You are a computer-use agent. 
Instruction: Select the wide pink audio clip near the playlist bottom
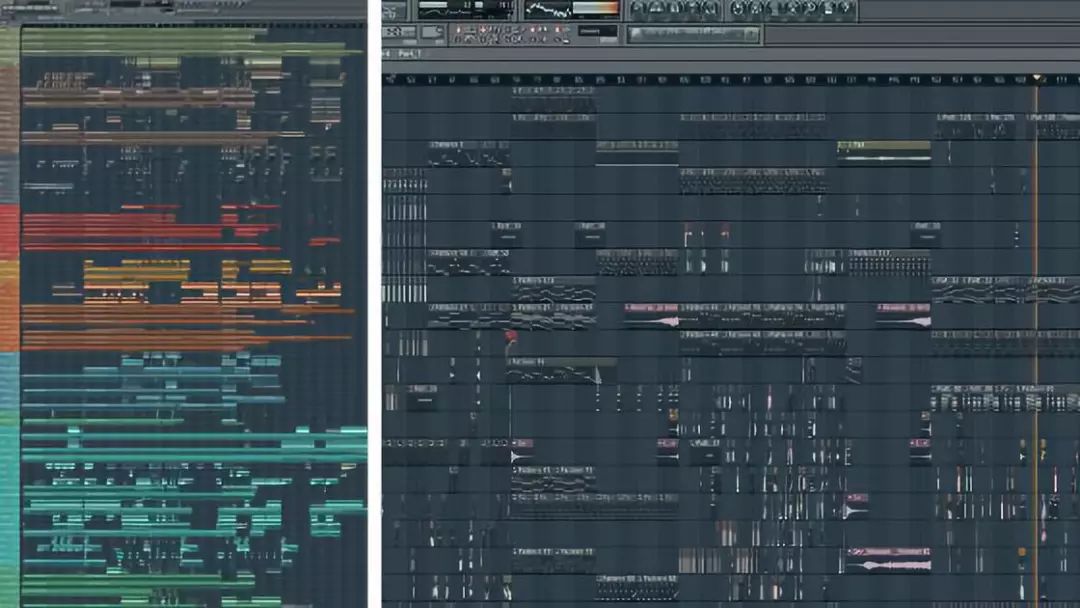point(889,560)
